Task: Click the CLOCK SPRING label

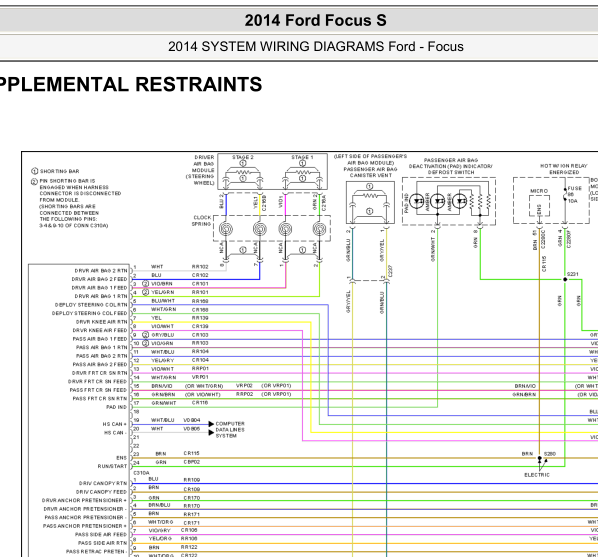Action: click(x=202, y=221)
